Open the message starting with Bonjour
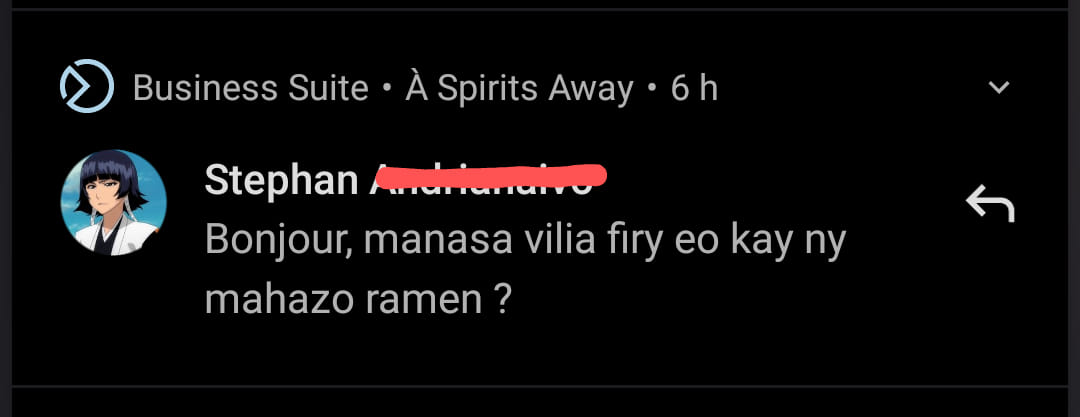The image size is (1080, 417). [x=525, y=270]
